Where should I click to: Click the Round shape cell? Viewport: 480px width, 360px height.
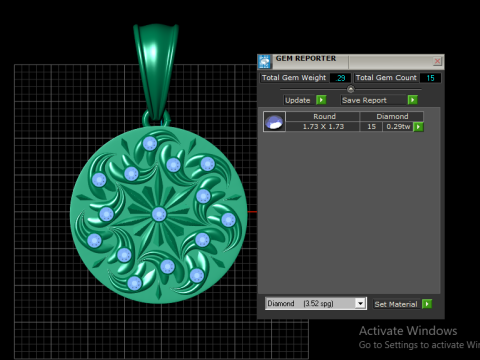(x=323, y=116)
